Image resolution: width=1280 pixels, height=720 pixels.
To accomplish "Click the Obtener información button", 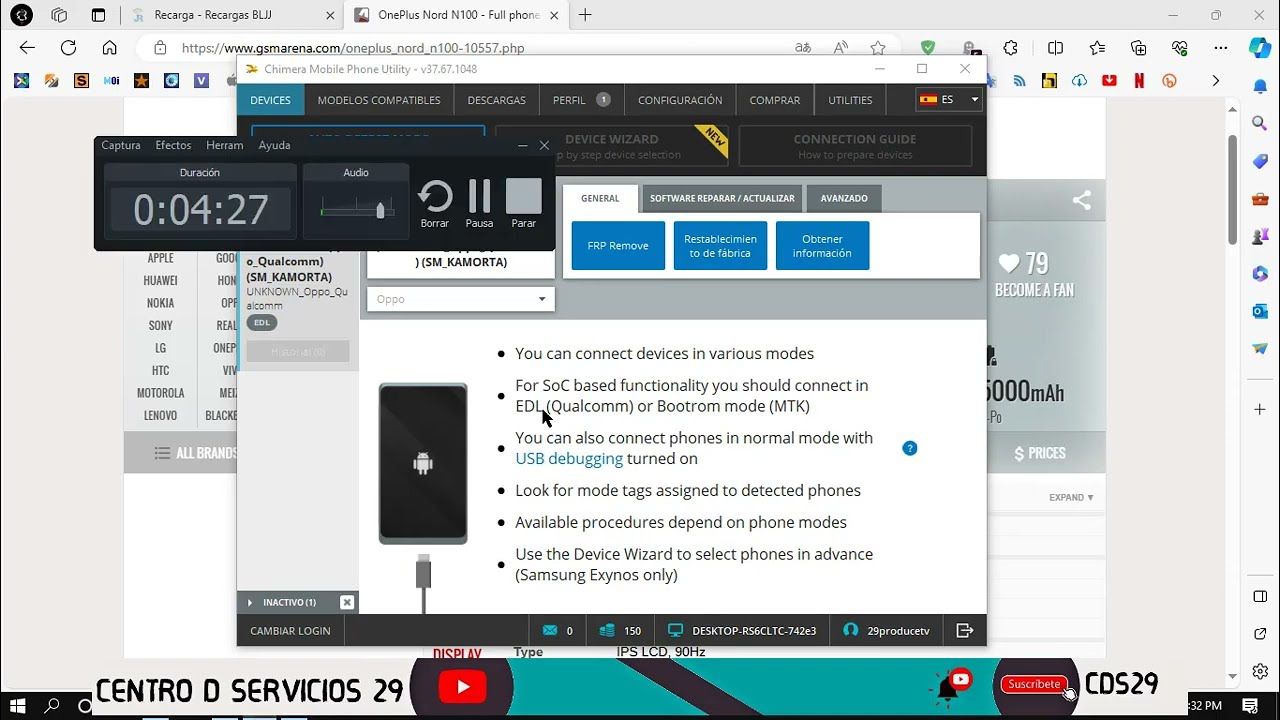I will click(822, 246).
